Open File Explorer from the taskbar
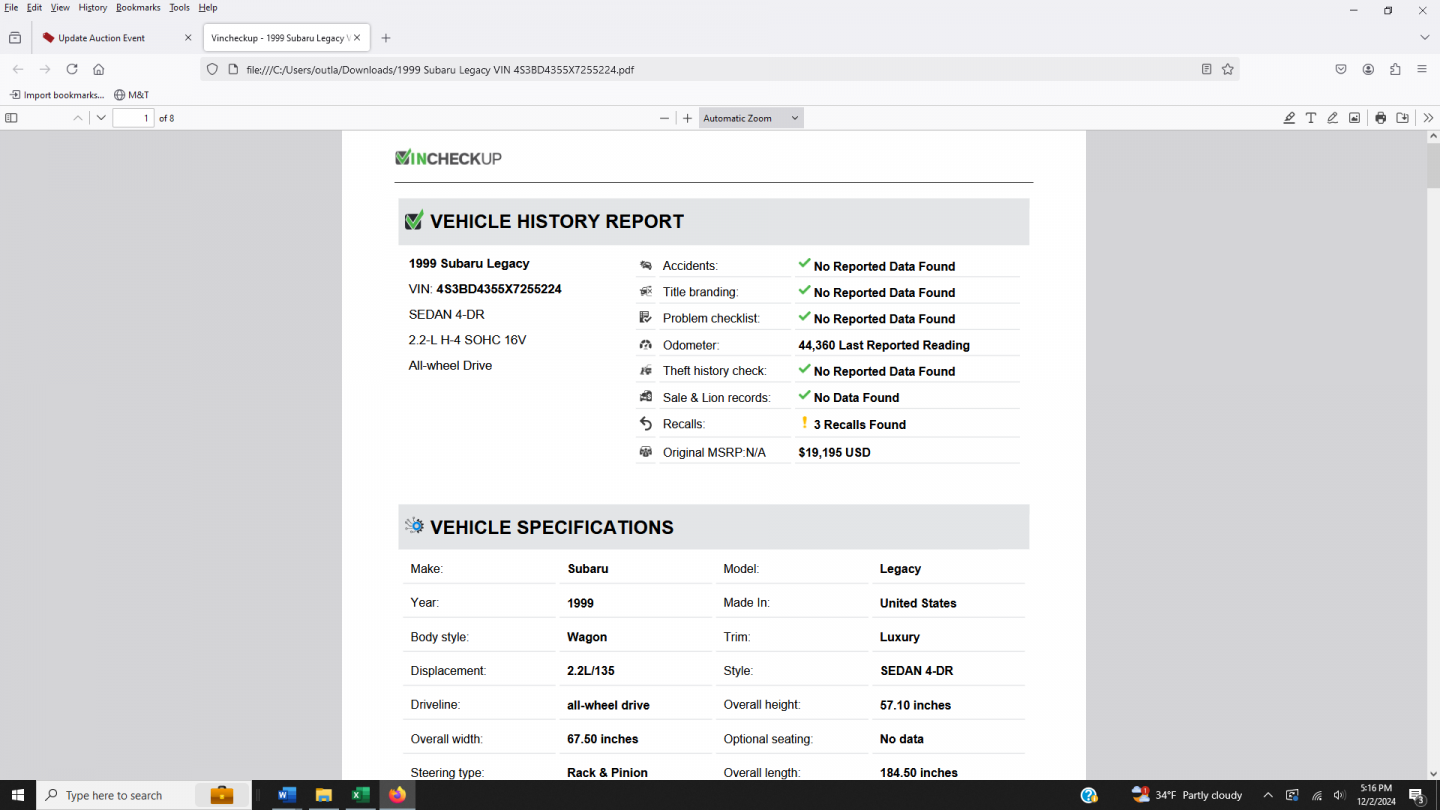The width and height of the screenshot is (1440, 810). tap(324, 795)
